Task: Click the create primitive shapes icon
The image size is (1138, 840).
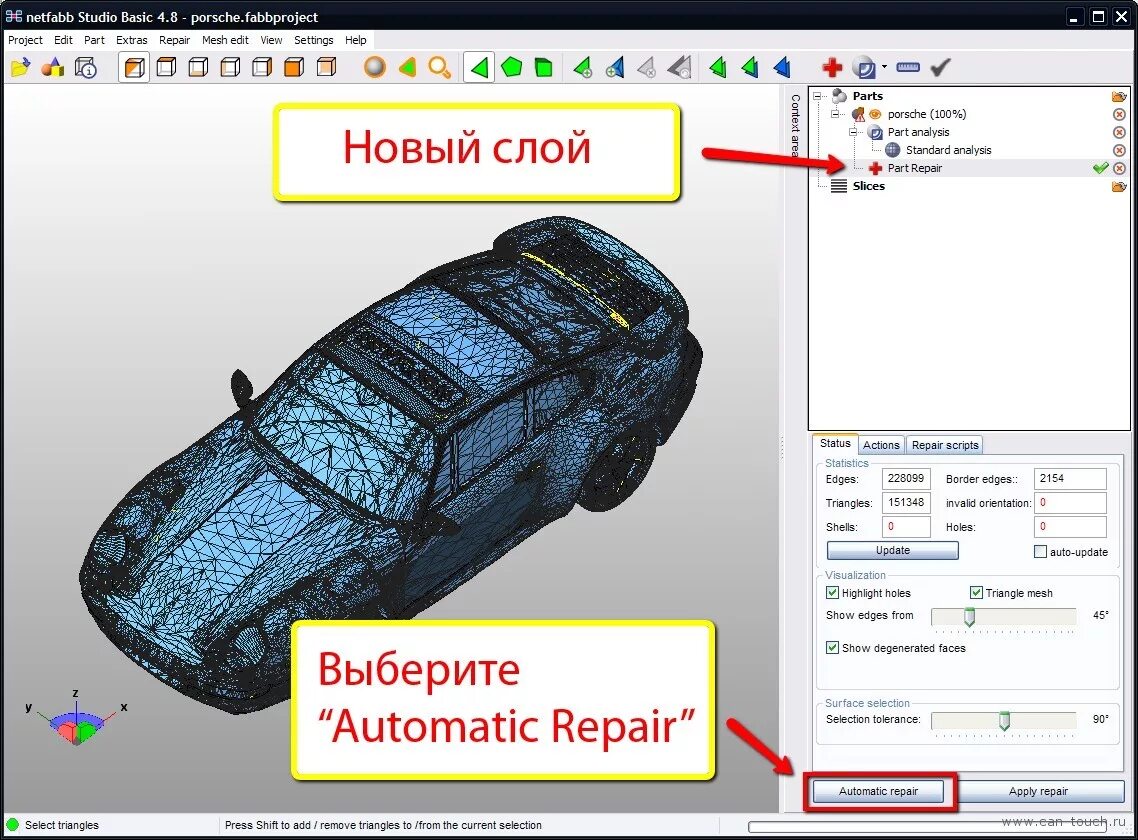Action: pyautogui.click(x=53, y=68)
